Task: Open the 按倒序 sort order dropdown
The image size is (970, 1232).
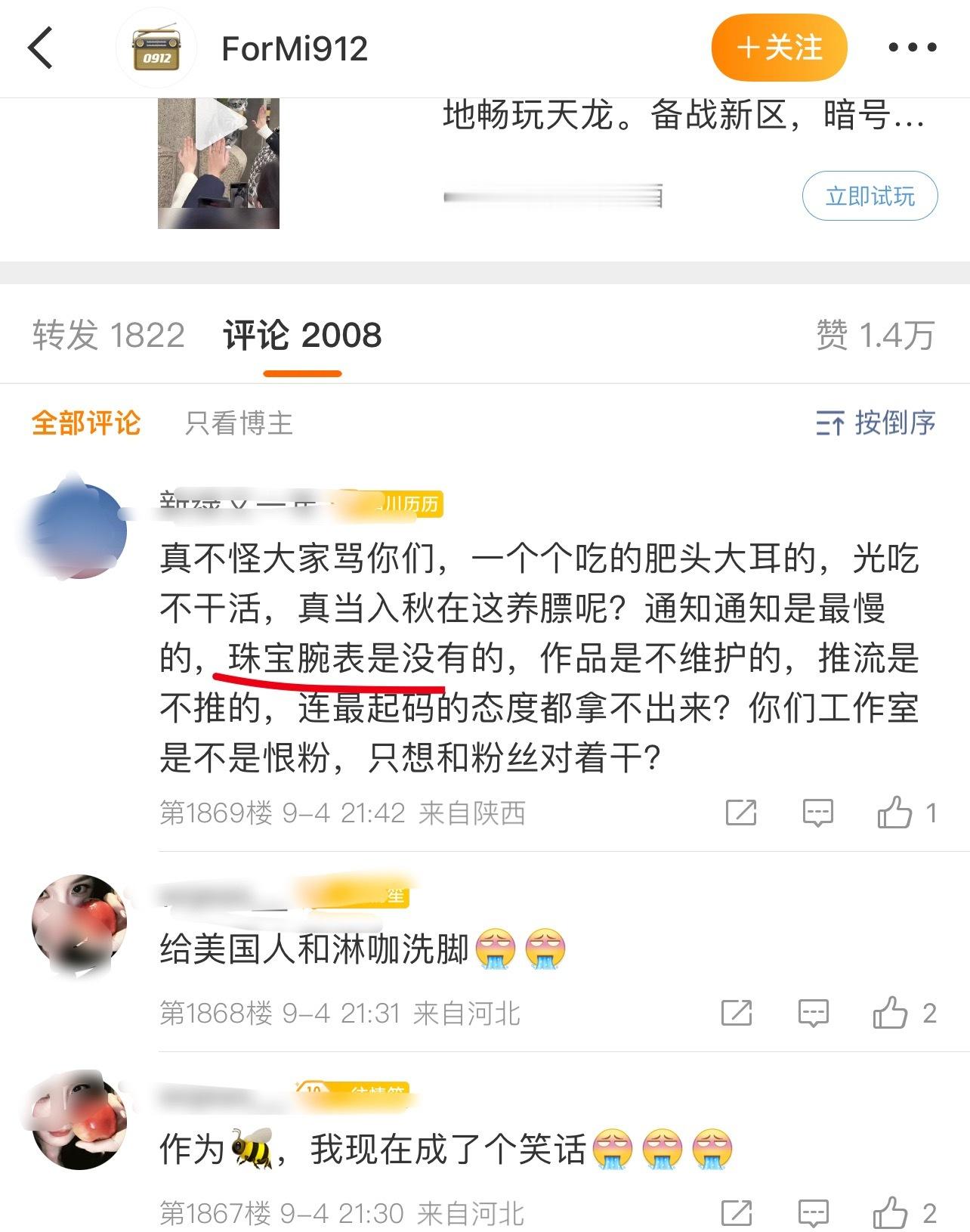Action: click(x=876, y=423)
